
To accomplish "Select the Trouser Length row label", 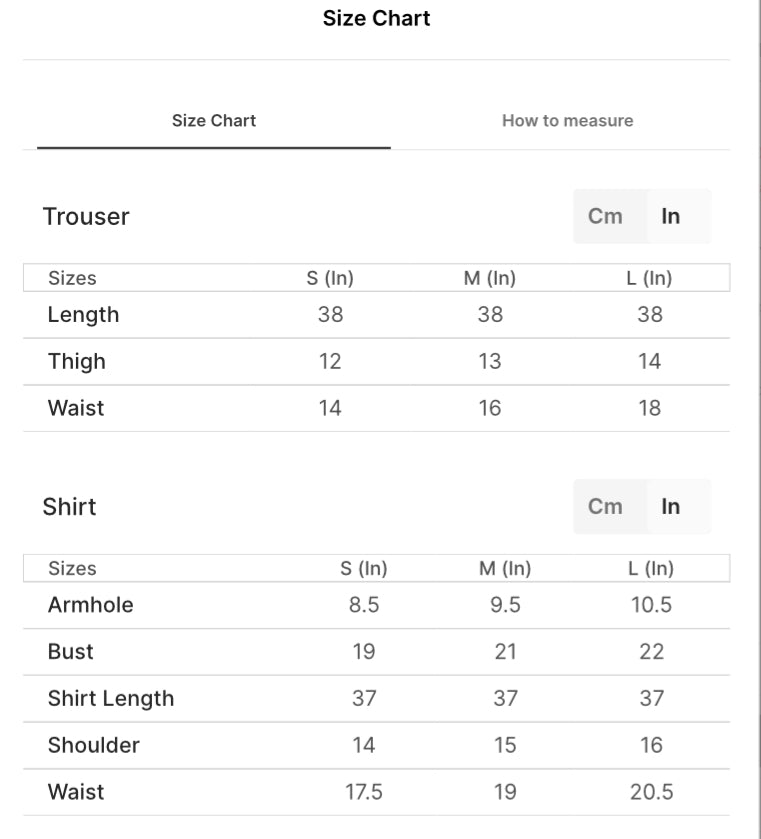I will tap(83, 315).
